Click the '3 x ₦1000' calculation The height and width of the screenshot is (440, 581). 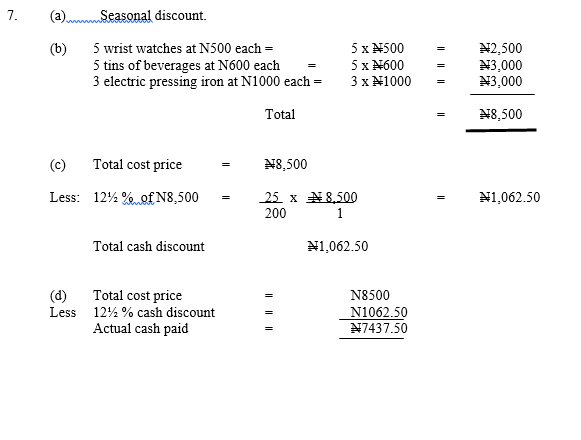pos(381,82)
